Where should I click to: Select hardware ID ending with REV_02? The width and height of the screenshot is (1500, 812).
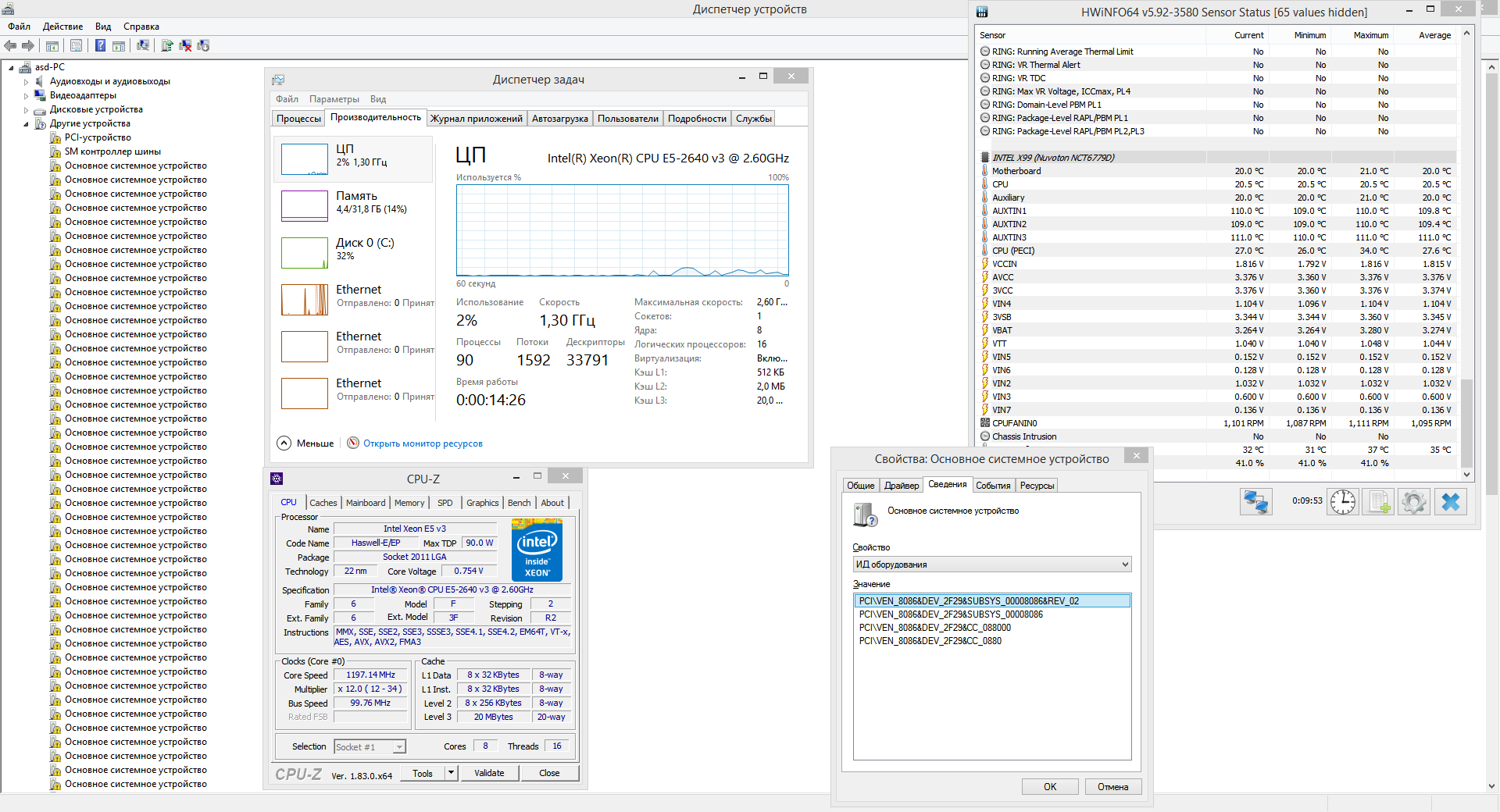click(x=992, y=601)
